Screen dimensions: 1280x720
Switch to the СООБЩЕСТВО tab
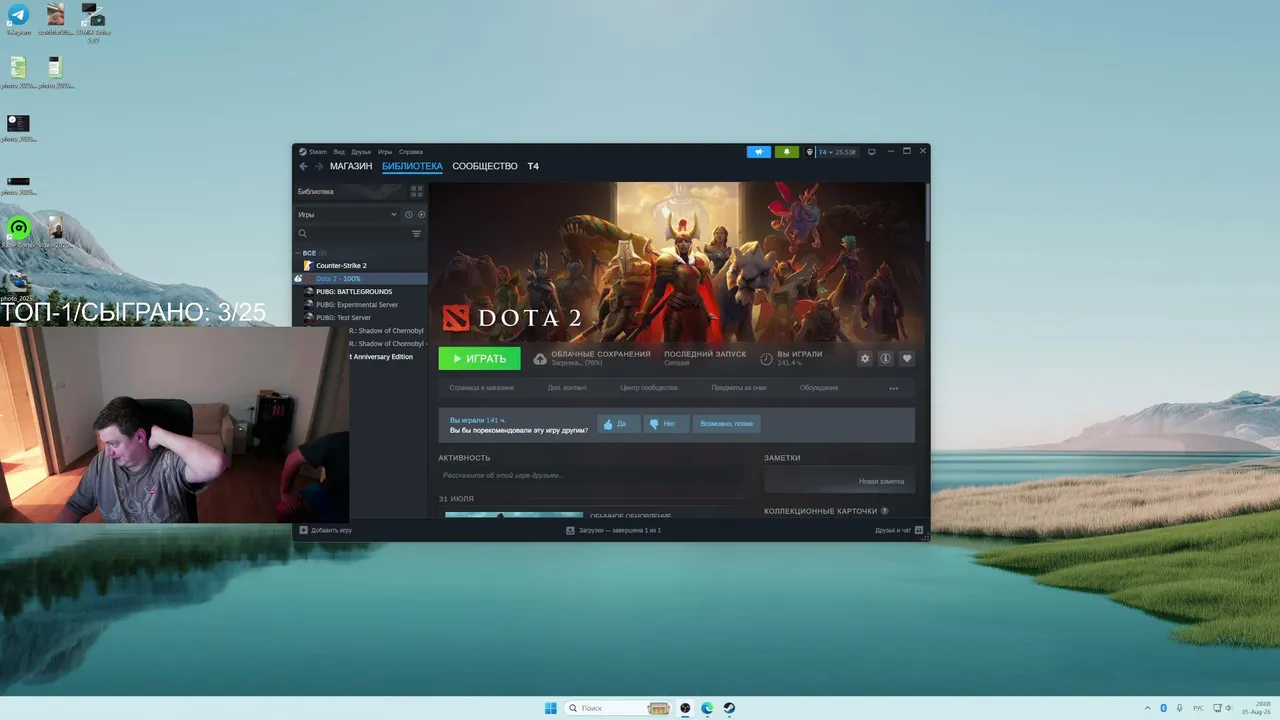[x=485, y=166]
